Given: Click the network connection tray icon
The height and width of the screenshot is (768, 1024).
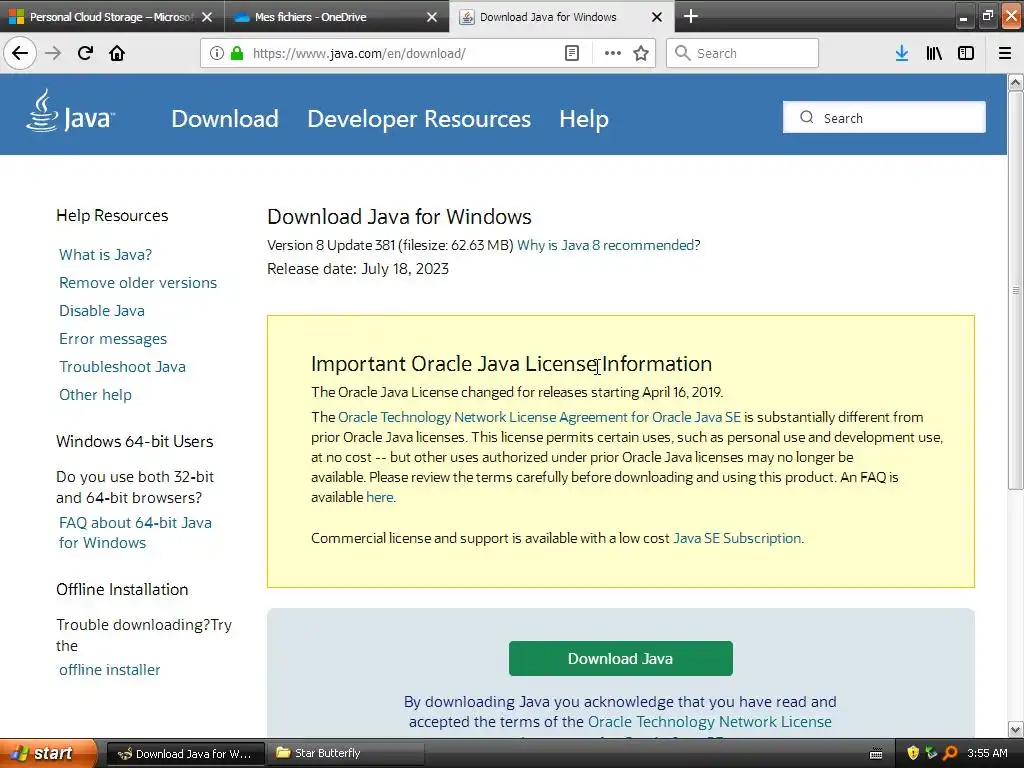Looking at the screenshot, I should coord(931,753).
